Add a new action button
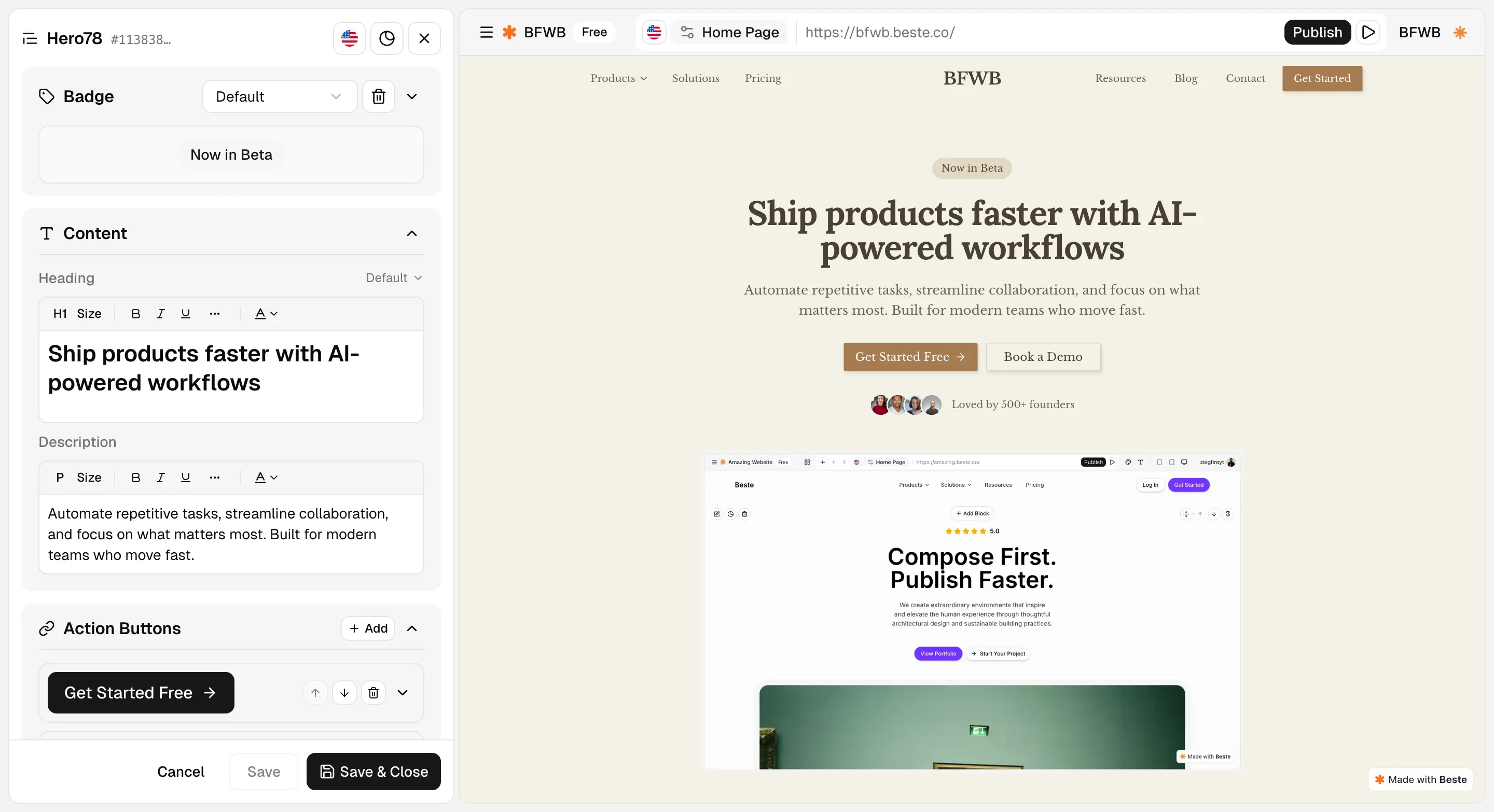 [x=368, y=628]
